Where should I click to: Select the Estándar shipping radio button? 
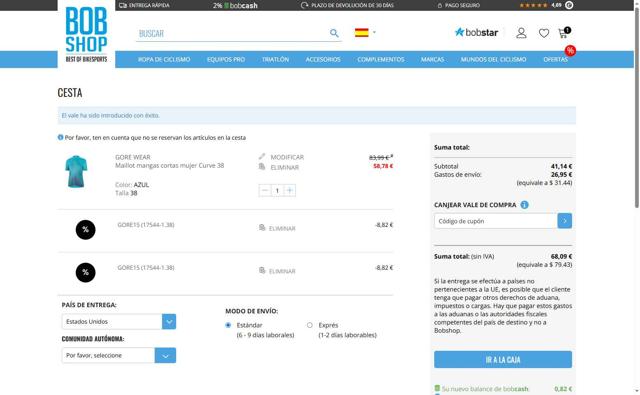pyautogui.click(x=228, y=325)
